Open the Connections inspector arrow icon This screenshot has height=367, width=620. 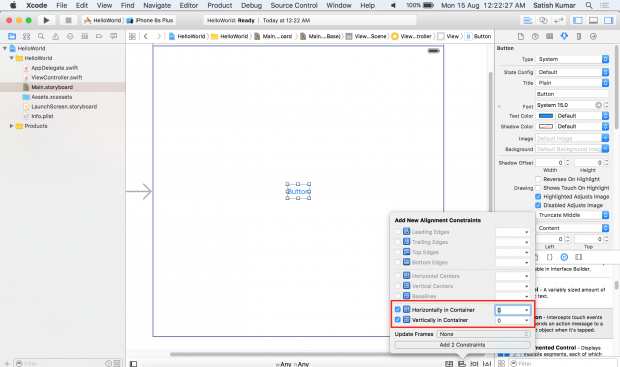(593, 36)
